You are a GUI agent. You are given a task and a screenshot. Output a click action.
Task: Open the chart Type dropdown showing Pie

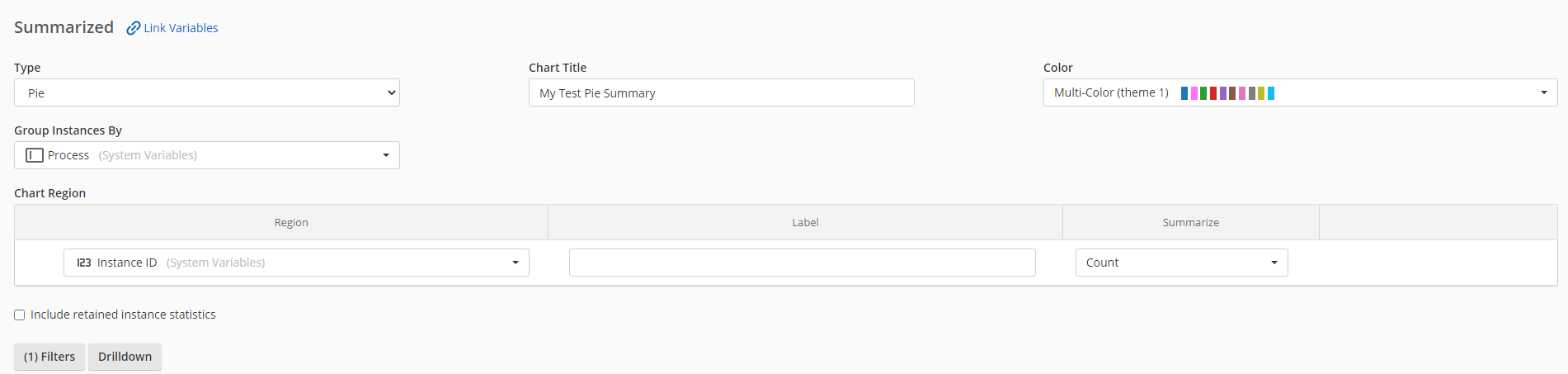[207, 92]
